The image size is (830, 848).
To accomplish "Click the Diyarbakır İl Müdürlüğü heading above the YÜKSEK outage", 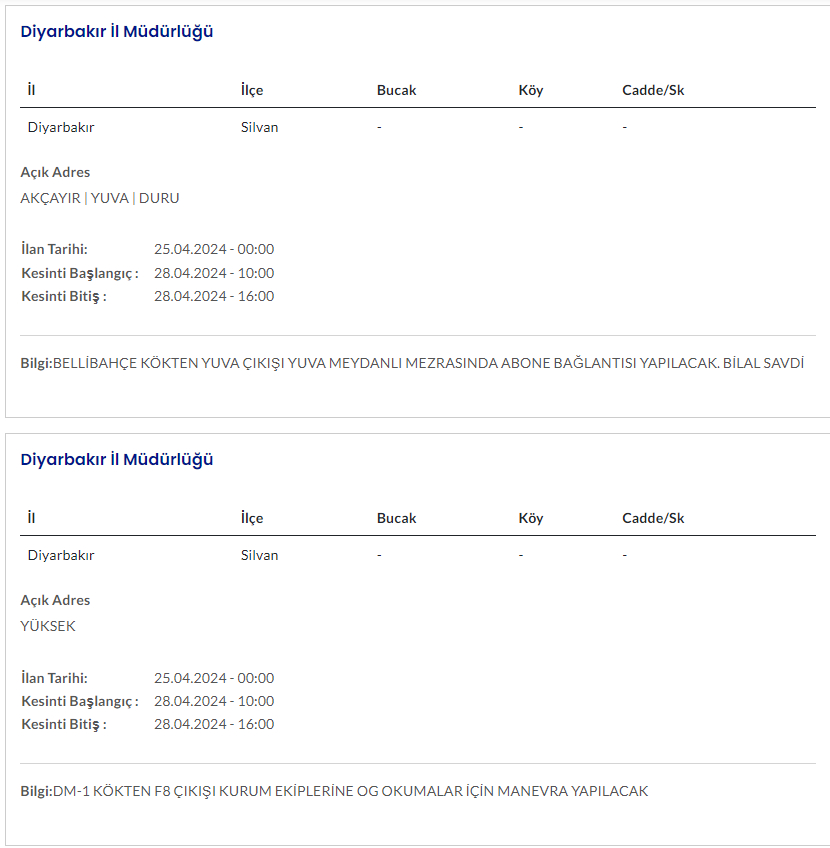I will tap(117, 460).
